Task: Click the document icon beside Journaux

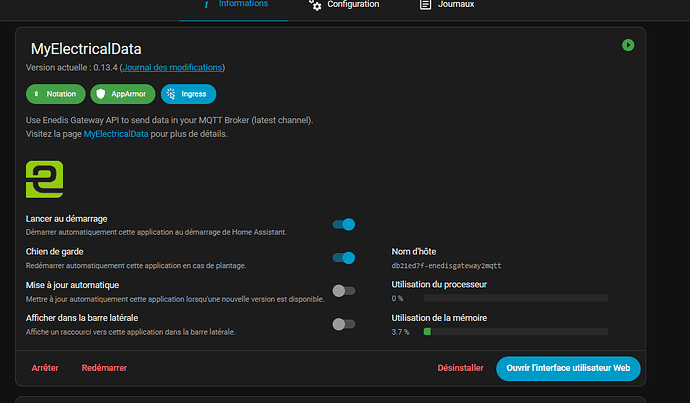Action: 426,5
